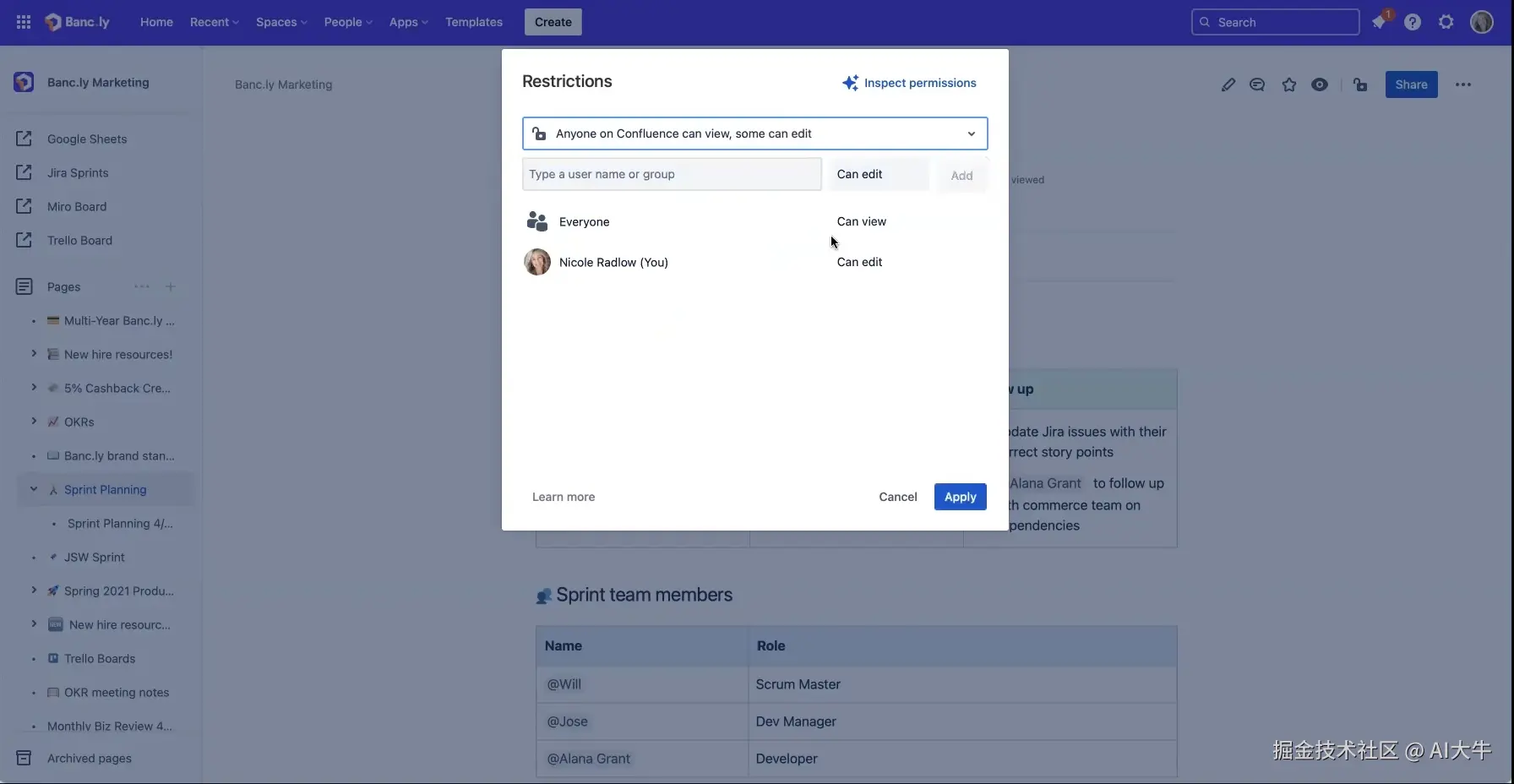Toggle the watch page eye icon
1514x784 pixels.
click(1320, 84)
